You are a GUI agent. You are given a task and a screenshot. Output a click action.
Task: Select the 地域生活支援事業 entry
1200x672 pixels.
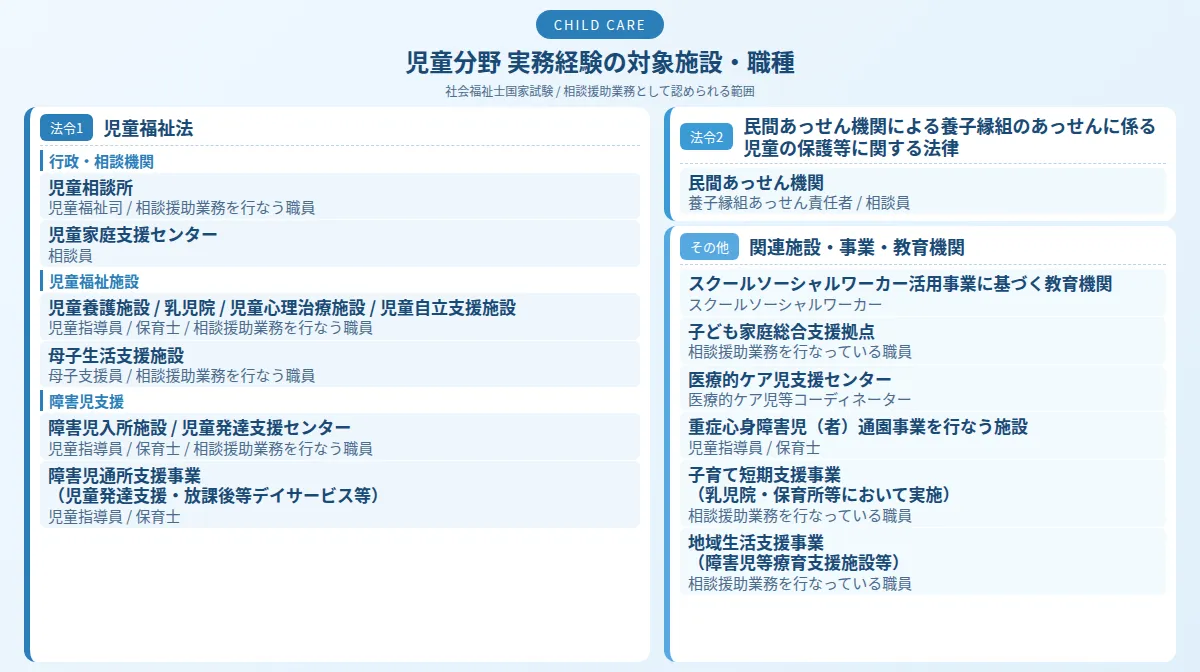[x=923, y=562]
